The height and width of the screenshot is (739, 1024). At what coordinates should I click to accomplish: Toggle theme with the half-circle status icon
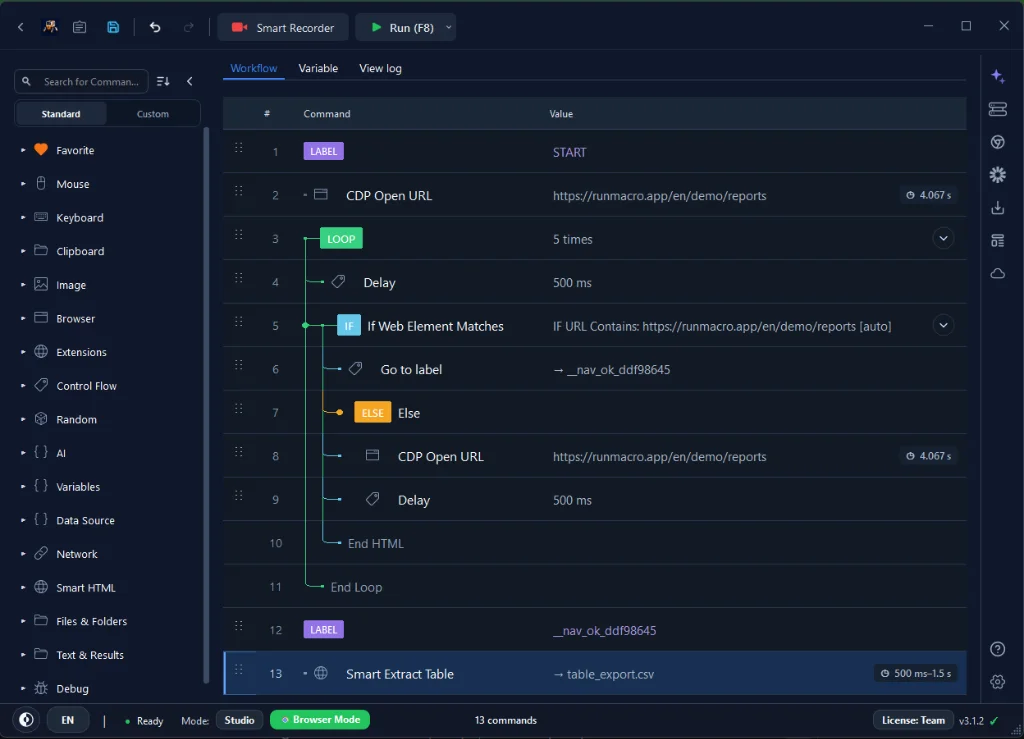pyautogui.click(x=26, y=720)
